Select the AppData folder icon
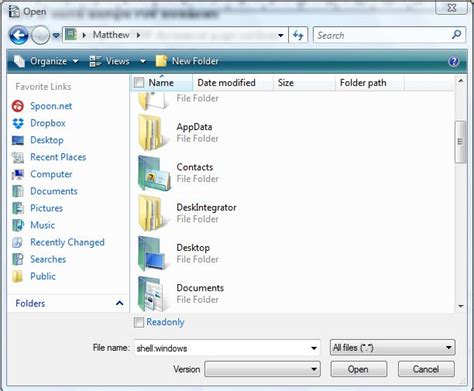The image size is (474, 391). 154,132
